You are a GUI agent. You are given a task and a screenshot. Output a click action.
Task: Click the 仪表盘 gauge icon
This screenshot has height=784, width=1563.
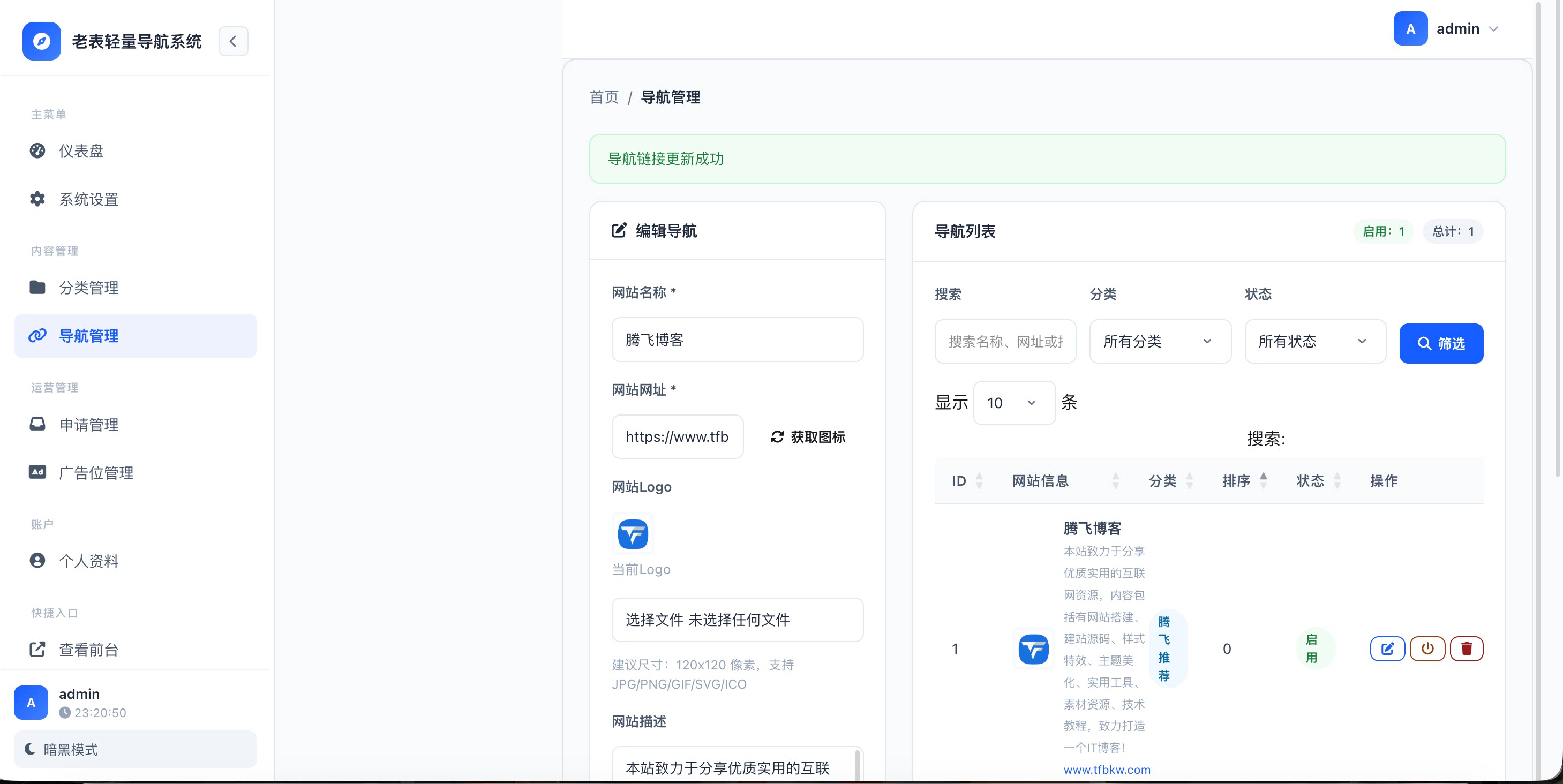(37, 150)
